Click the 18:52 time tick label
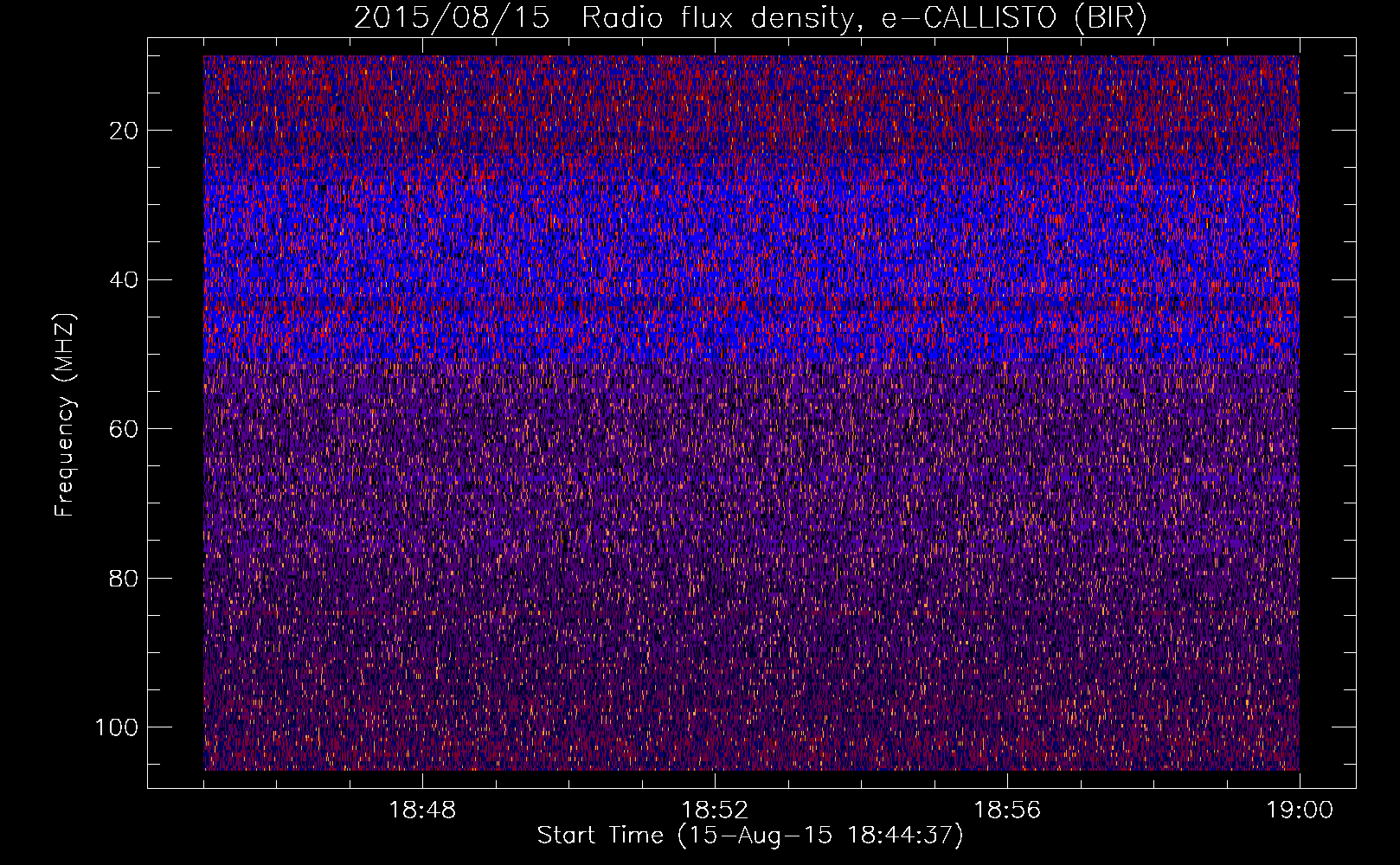This screenshot has width=1400, height=865. pyautogui.click(x=715, y=811)
